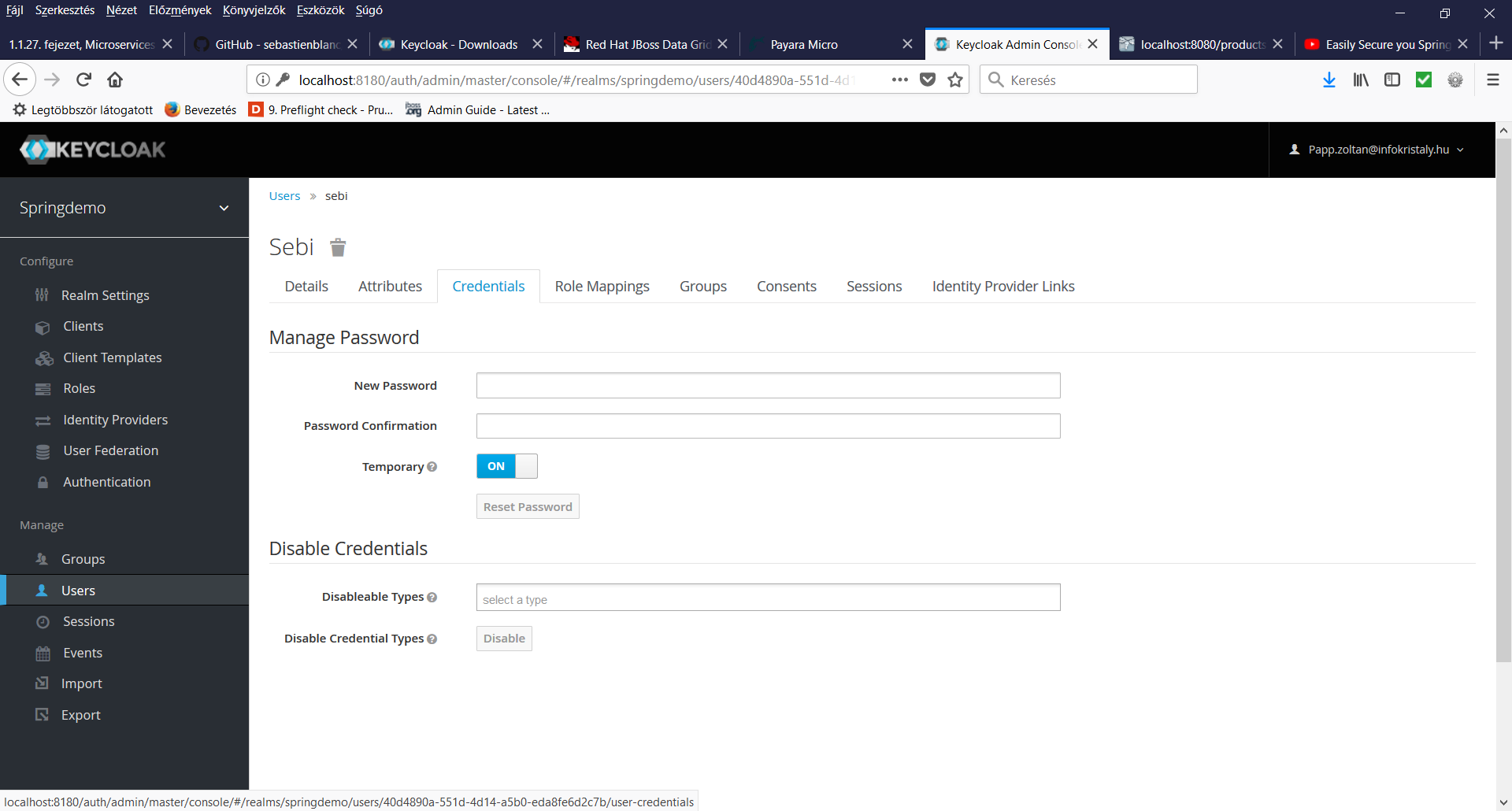The image size is (1512, 811).
Task: Open the Firefox library icon
Action: [1361, 80]
